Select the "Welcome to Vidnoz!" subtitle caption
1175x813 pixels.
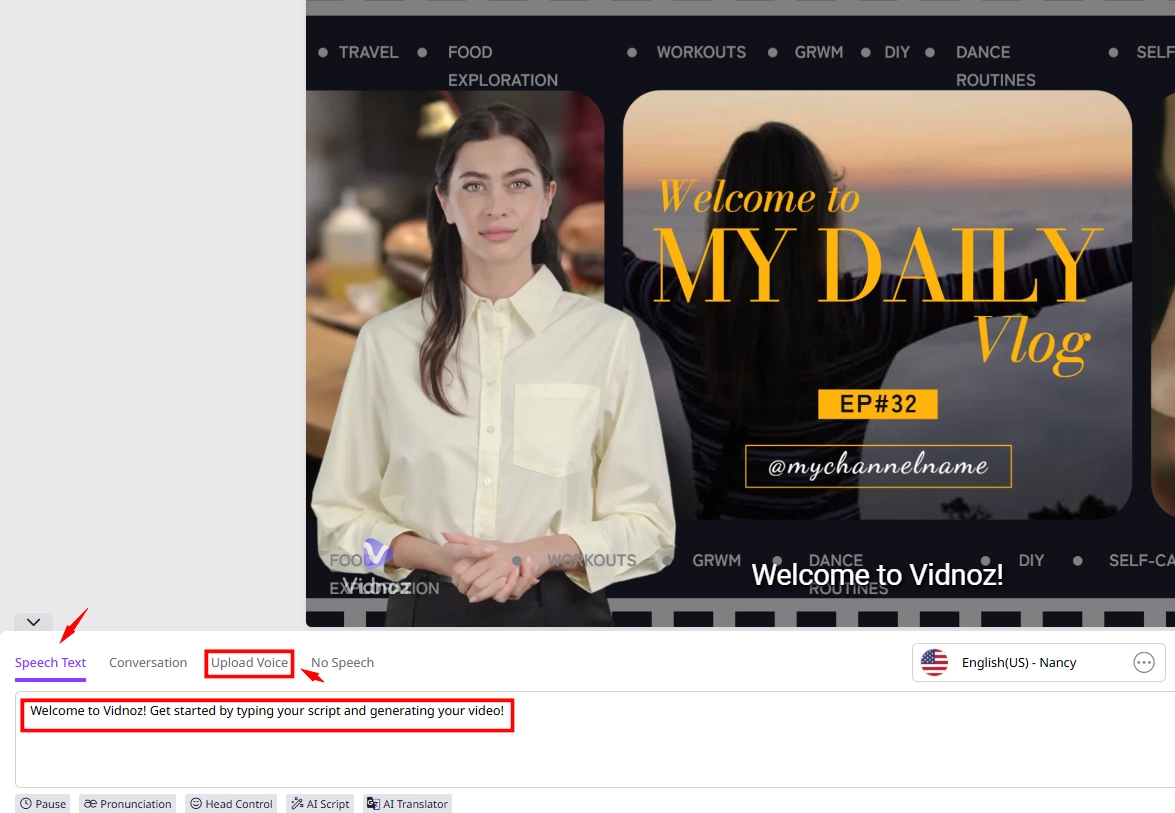point(876,575)
